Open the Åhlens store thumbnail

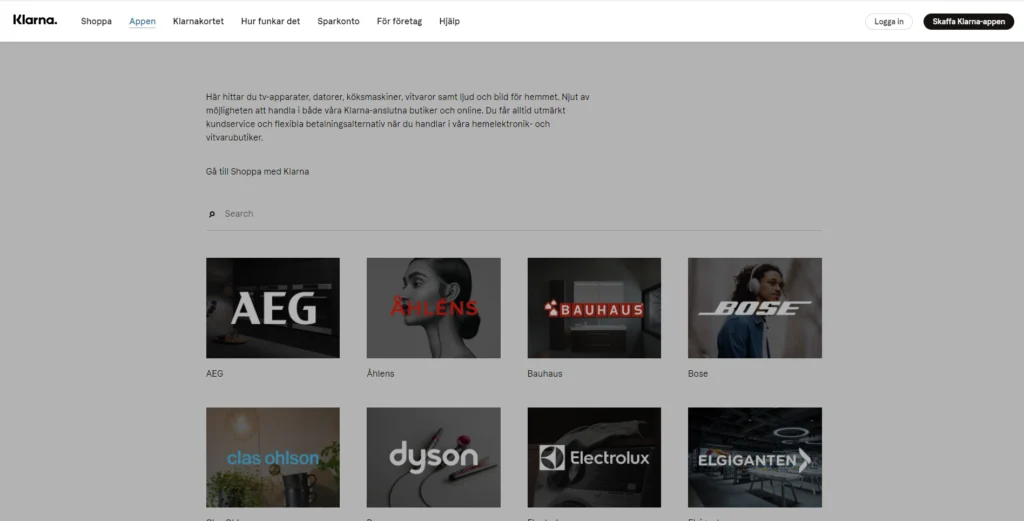pyautogui.click(x=434, y=308)
